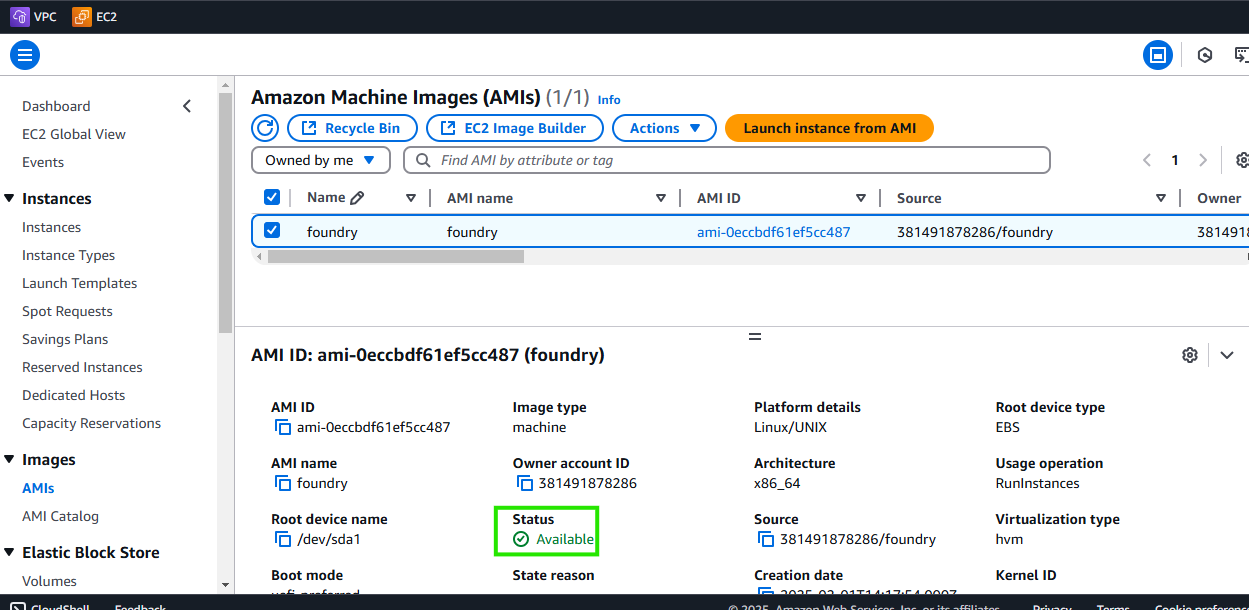The height and width of the screenshot is (610, 1249).
Task: Toggle the select-all AMIs header checkbox
Action: coord(272,198)
